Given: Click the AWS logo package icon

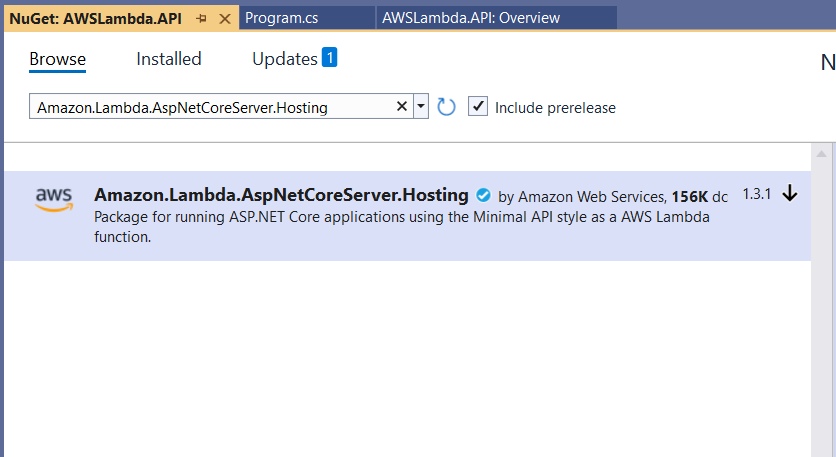Looking at the screenshot, I should click(x=54, y=199).
